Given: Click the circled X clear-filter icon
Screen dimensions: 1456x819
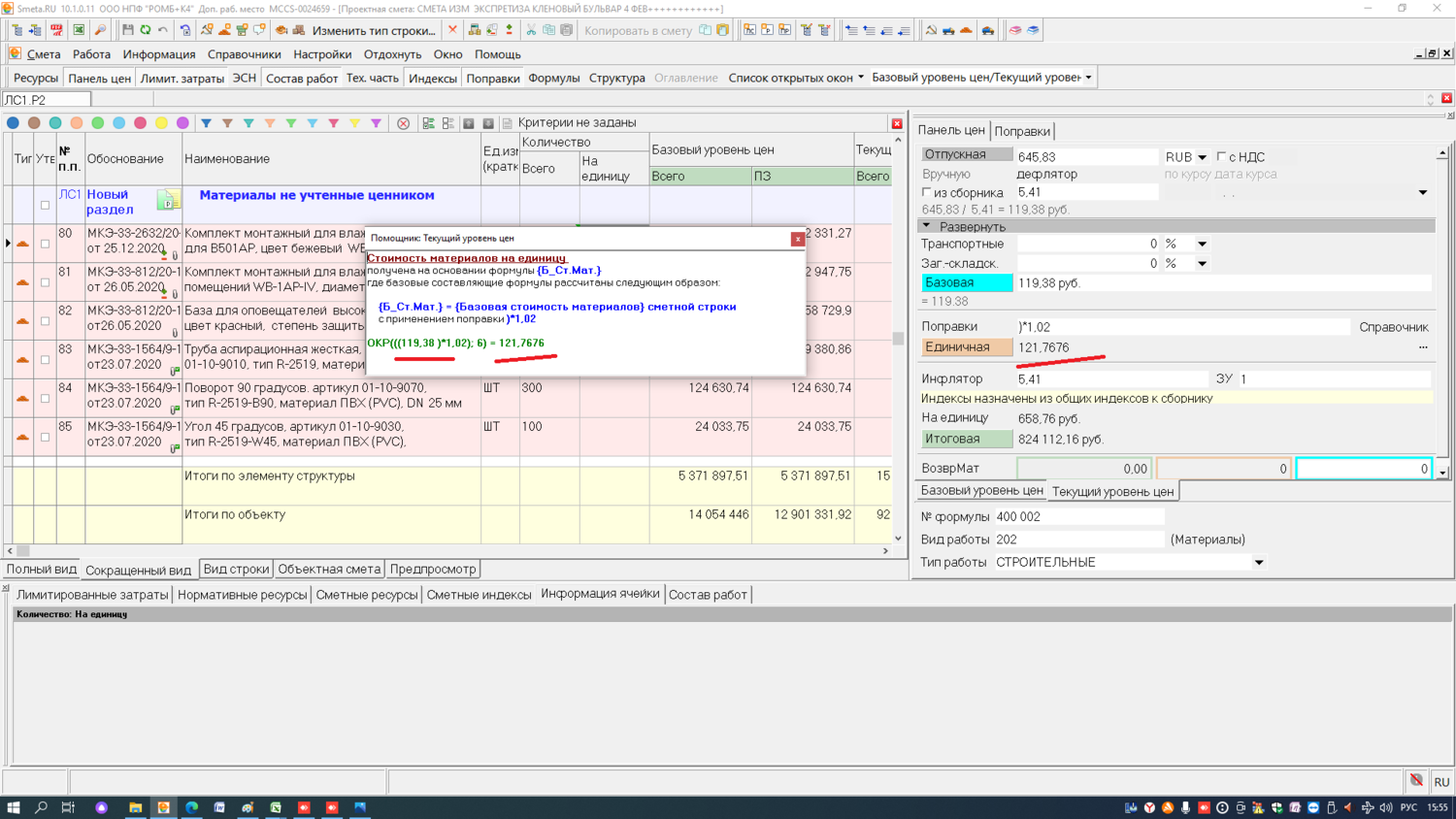Looking at the screenshot, I should (x=404, y=123).
